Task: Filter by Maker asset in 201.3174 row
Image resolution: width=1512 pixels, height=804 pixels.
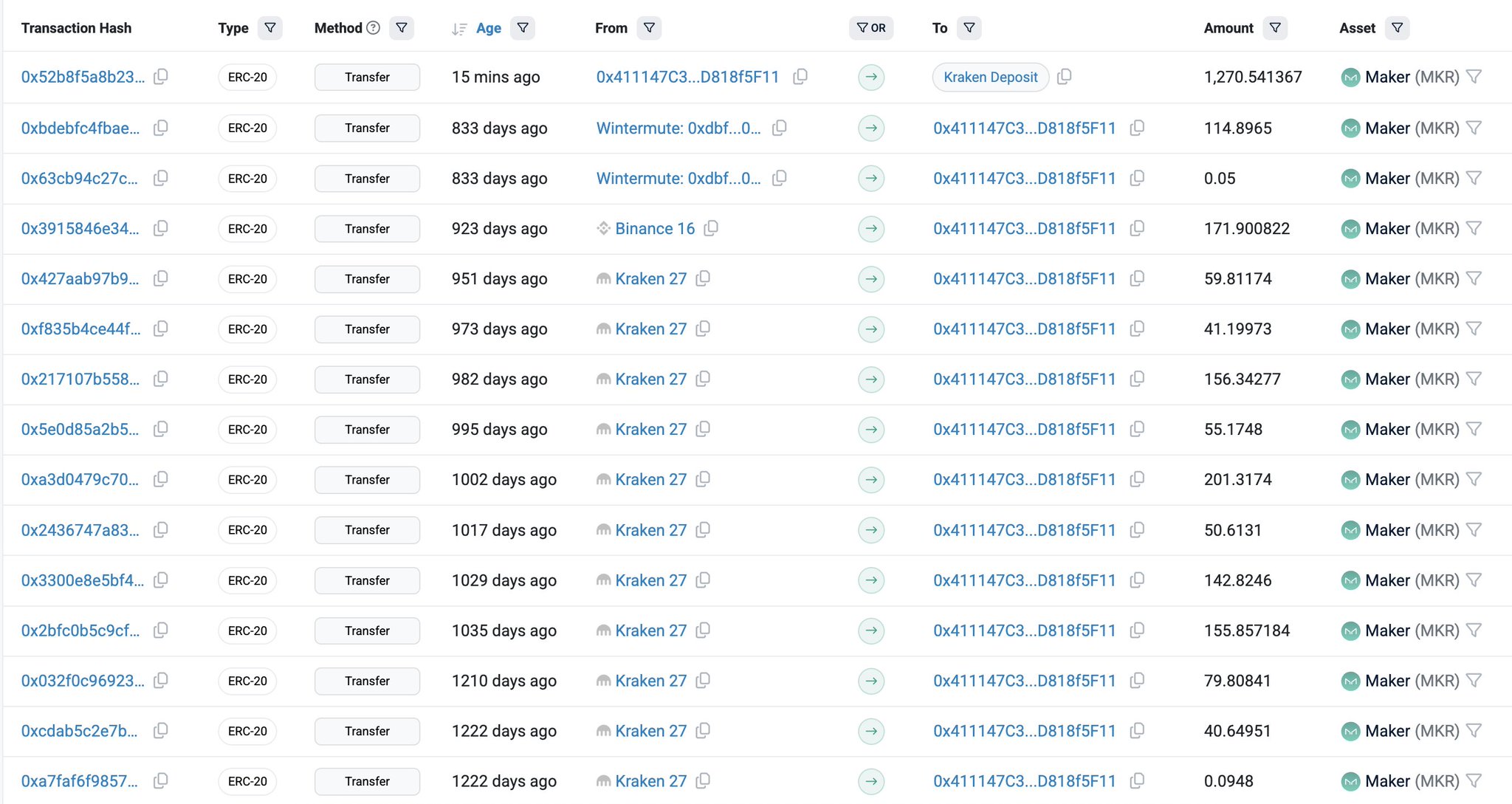Action: [1474, 480]
